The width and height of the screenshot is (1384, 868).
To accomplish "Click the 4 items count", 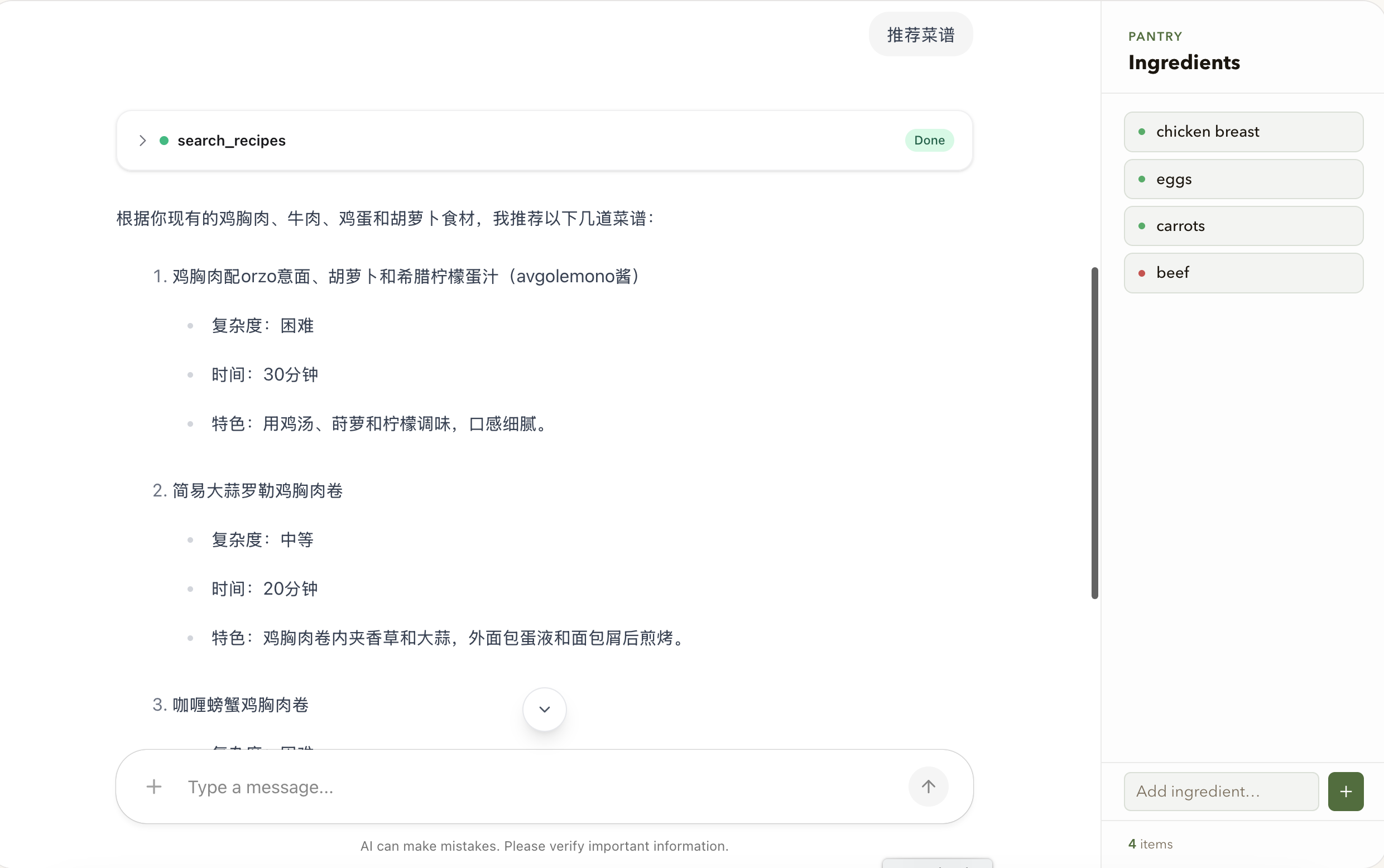I will tap(1150, 844).
